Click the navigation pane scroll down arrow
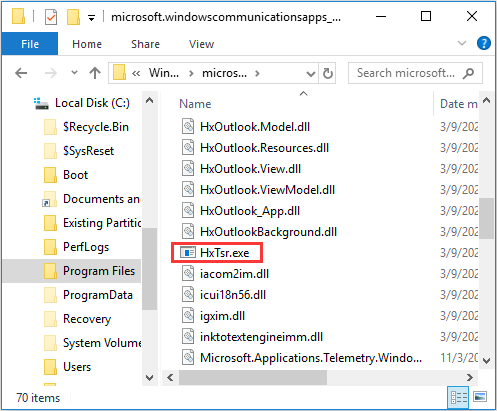Screen dimensions: 497x411 pos(150,378)
